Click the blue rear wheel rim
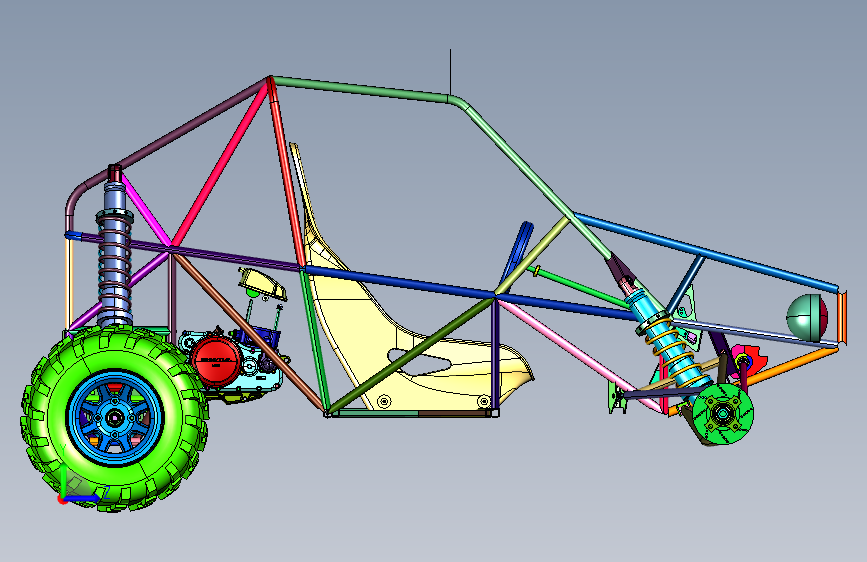Screen dimensions: 867x562 pyautogui.click(x=114, y=418)
